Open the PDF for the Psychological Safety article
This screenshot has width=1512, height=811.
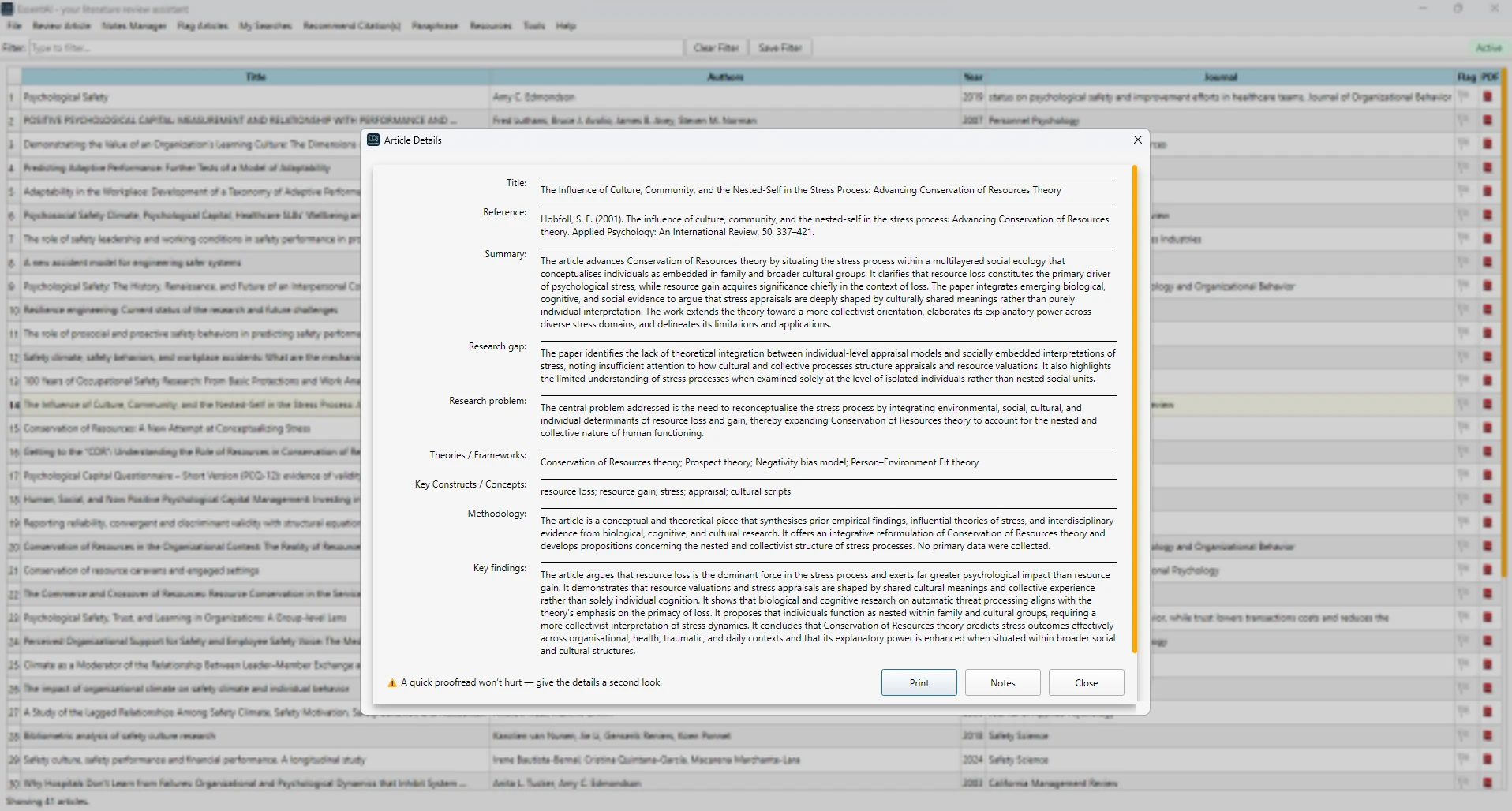[1488, 97]
